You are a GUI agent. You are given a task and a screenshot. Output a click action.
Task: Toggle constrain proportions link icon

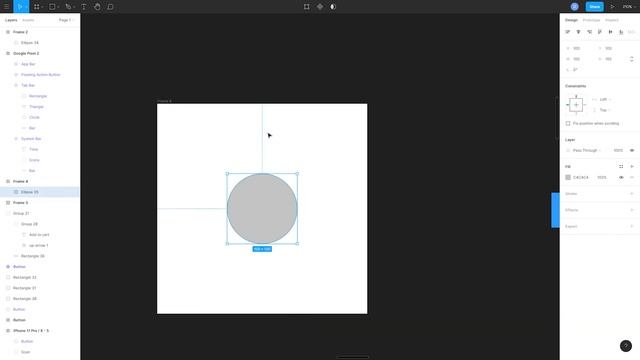click(632, 59)
